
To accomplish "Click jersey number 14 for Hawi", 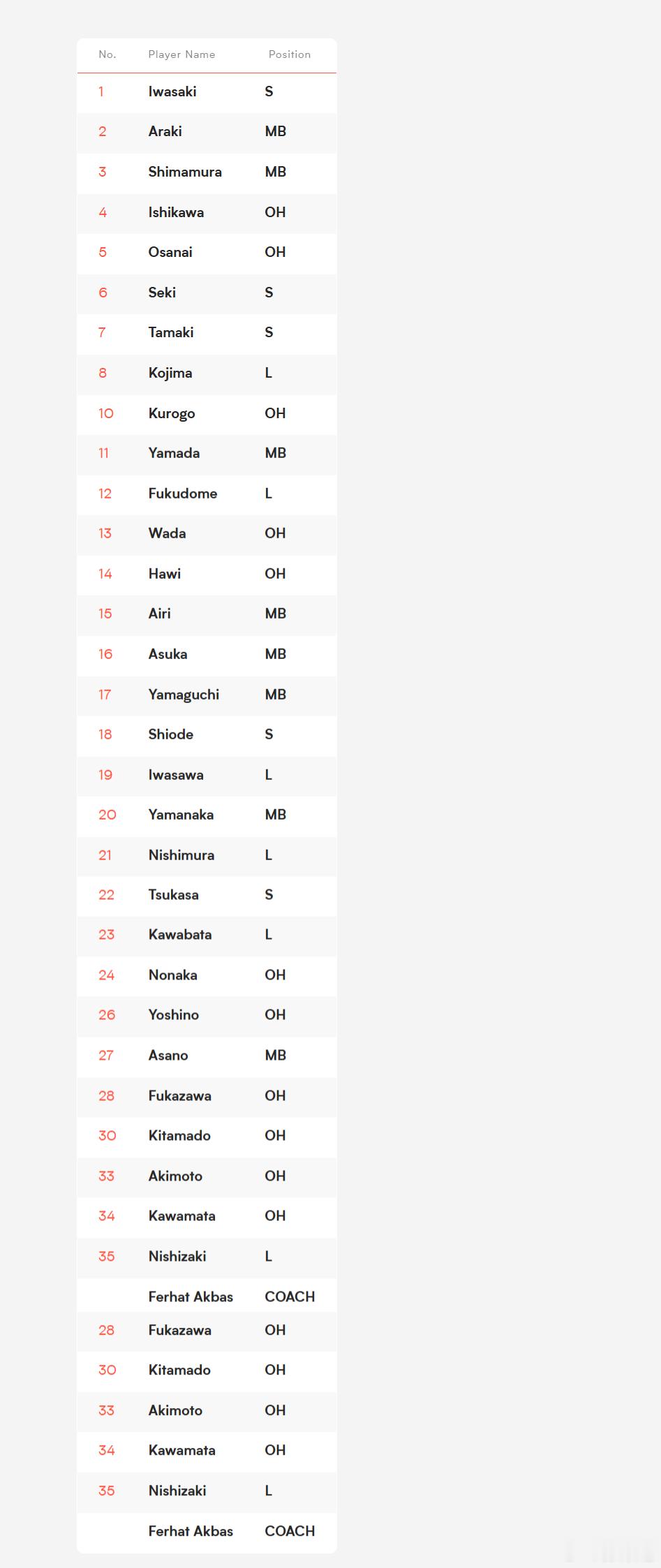I will pos(105,574).
